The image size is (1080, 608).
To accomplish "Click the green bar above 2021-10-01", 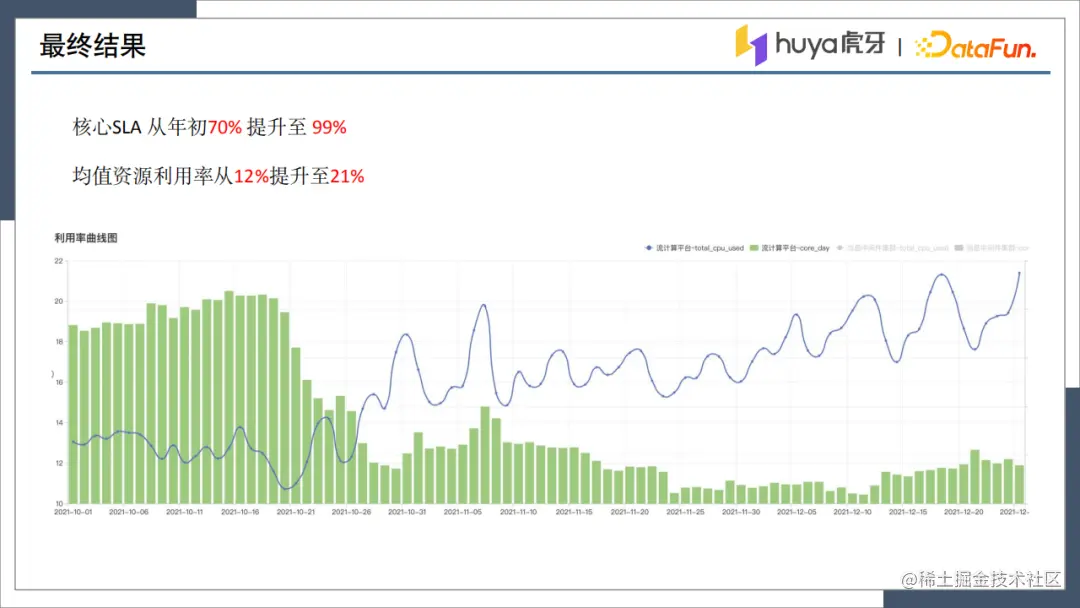I will coord(73,415).
